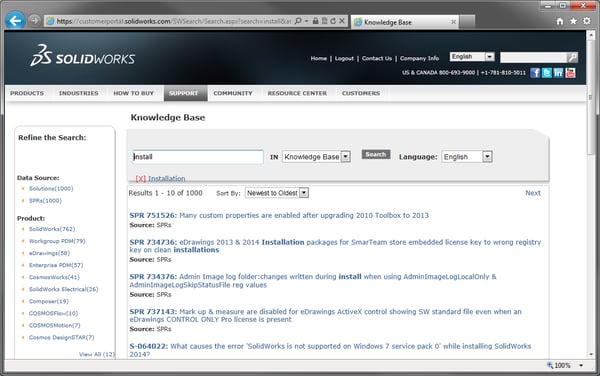The image size is (600, 376).
Task: Open the zoom level dropdown arrow in status bar
Action: tap(581, 365)
